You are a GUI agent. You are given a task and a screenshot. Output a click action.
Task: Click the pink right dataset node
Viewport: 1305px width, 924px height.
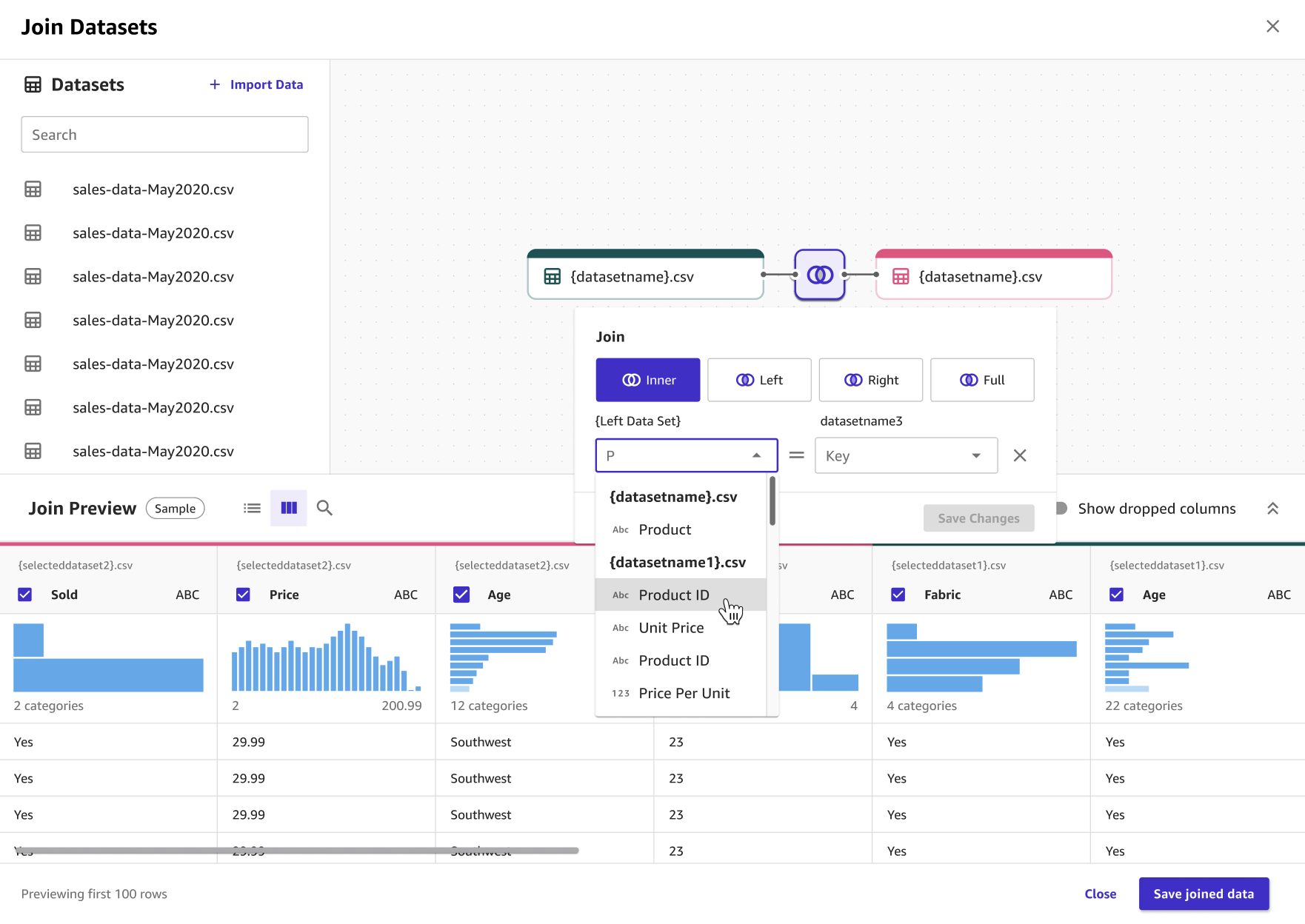pyautogui.click(x=993, y=276)
